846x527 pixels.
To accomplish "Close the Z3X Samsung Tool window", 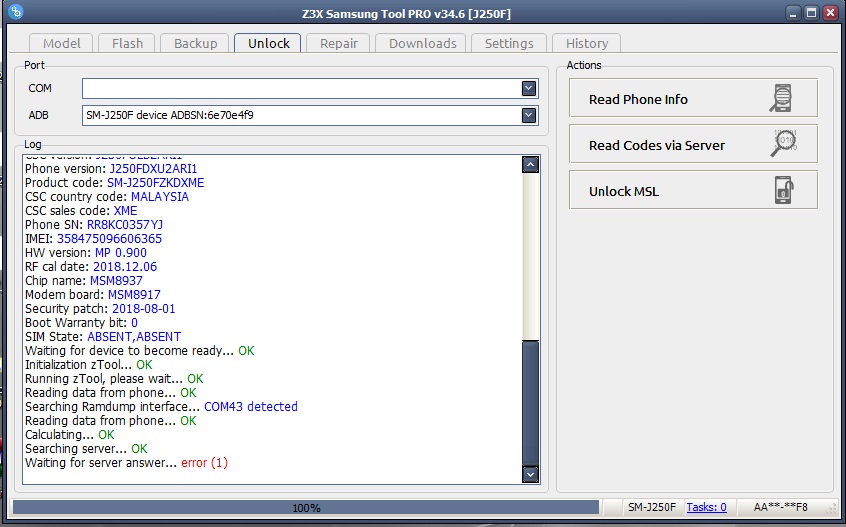I will (830, 13).
